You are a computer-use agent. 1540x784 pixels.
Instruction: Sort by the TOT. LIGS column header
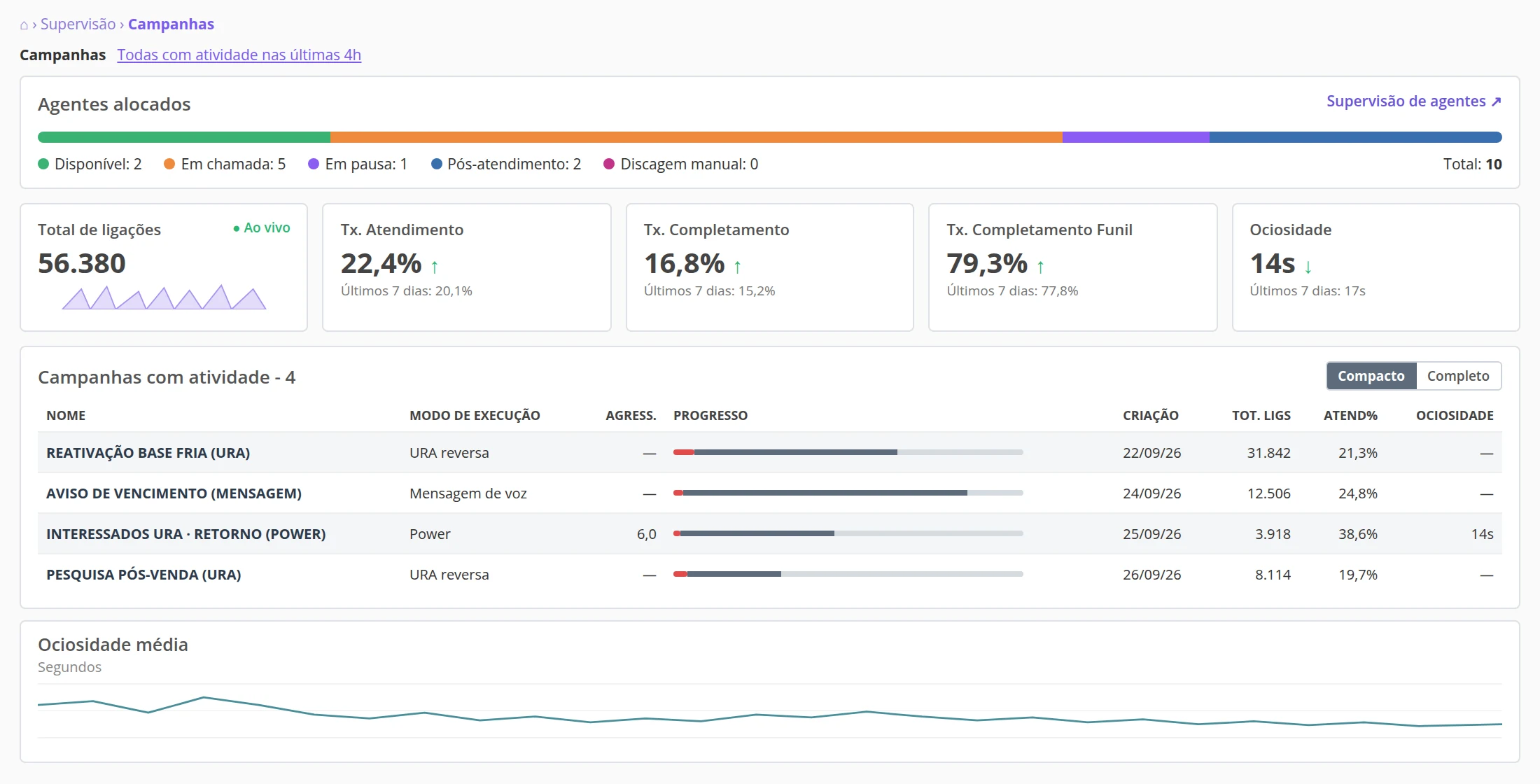pyautogui.click(x=1261, y=415)
